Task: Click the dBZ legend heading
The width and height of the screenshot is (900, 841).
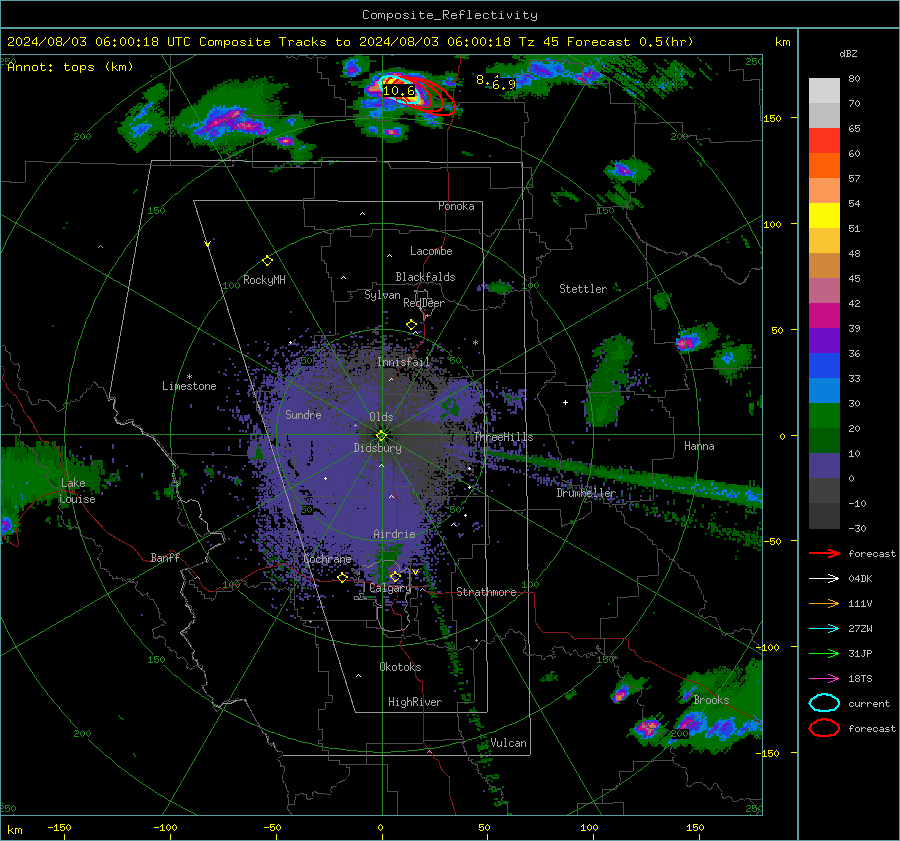Action: (848, 53)
